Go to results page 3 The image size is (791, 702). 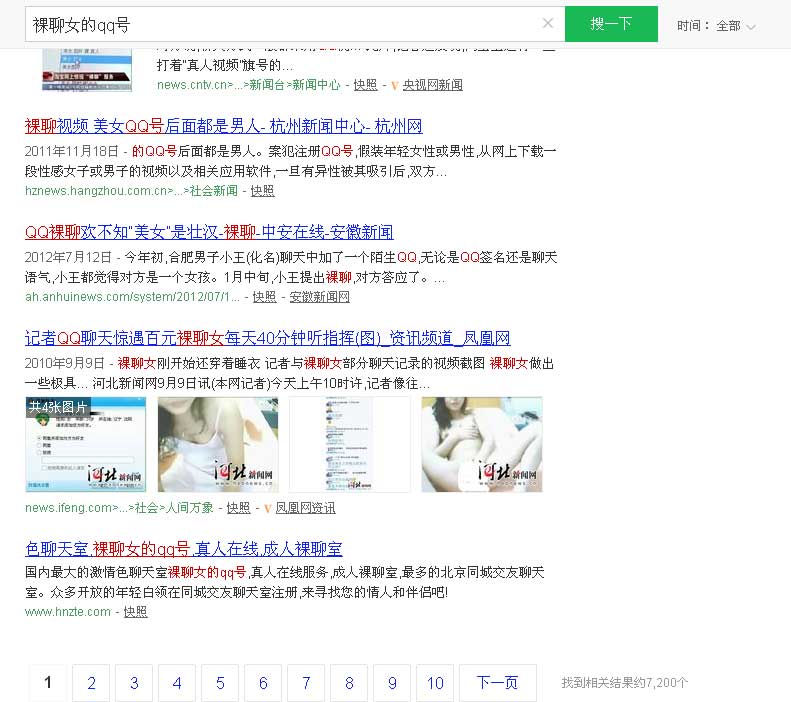click(134, 683)
